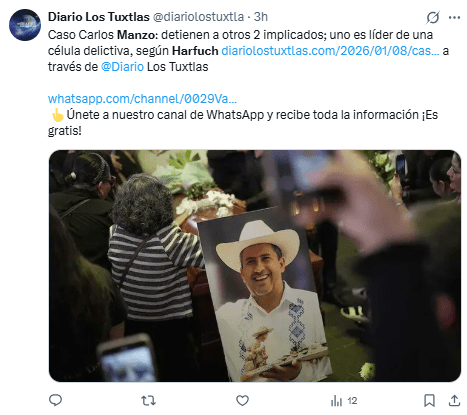Click the Diario Los Tuxtlas display name
Viewport: 467px width, 415px height.
99,17
